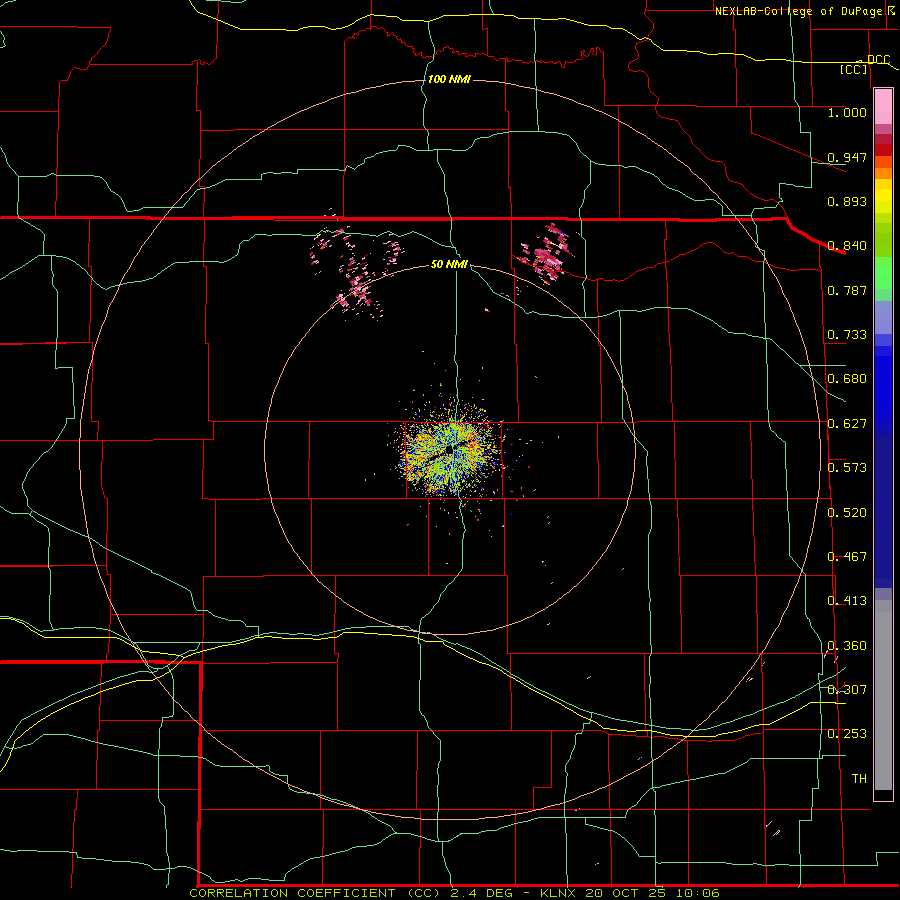900x900 pixels.
Task: Click the 100 NMI range ring label
Action: (x=449, y=79)
